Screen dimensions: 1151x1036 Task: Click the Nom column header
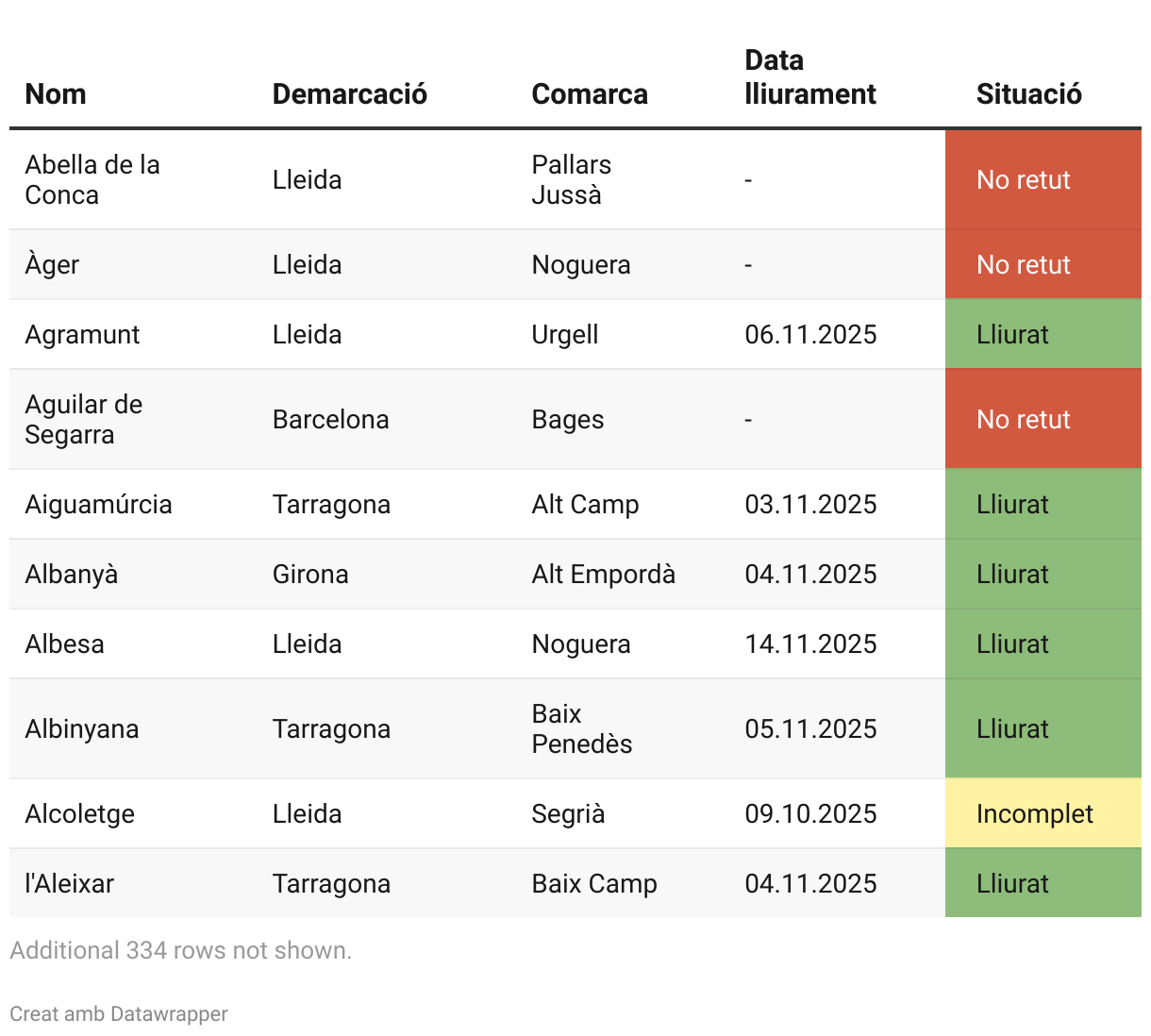coord(56,94)
